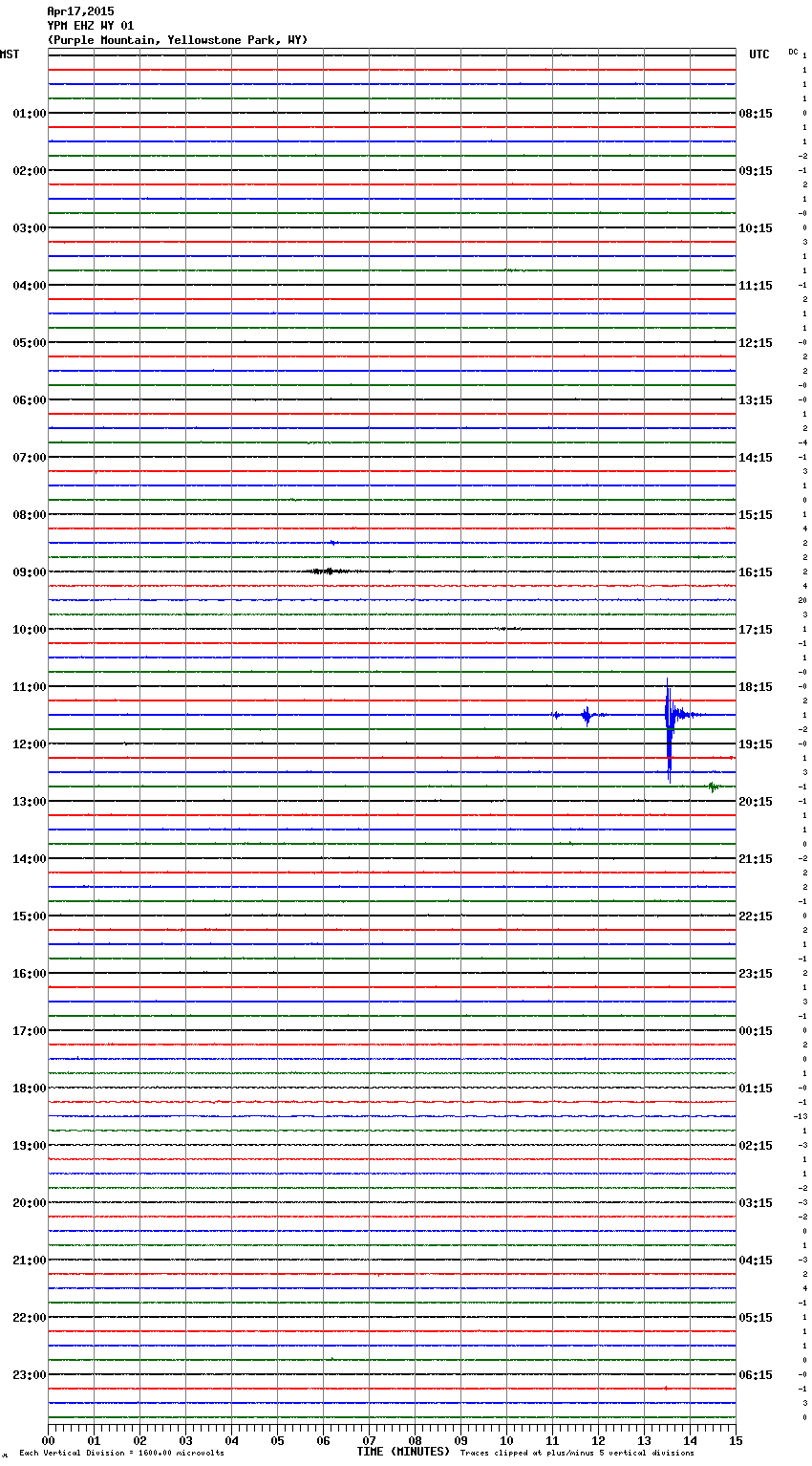Screen dimensions: 812x1466
Task: Select the station code 'YPM EHZ WY 01'
Action: coord(91,26)
